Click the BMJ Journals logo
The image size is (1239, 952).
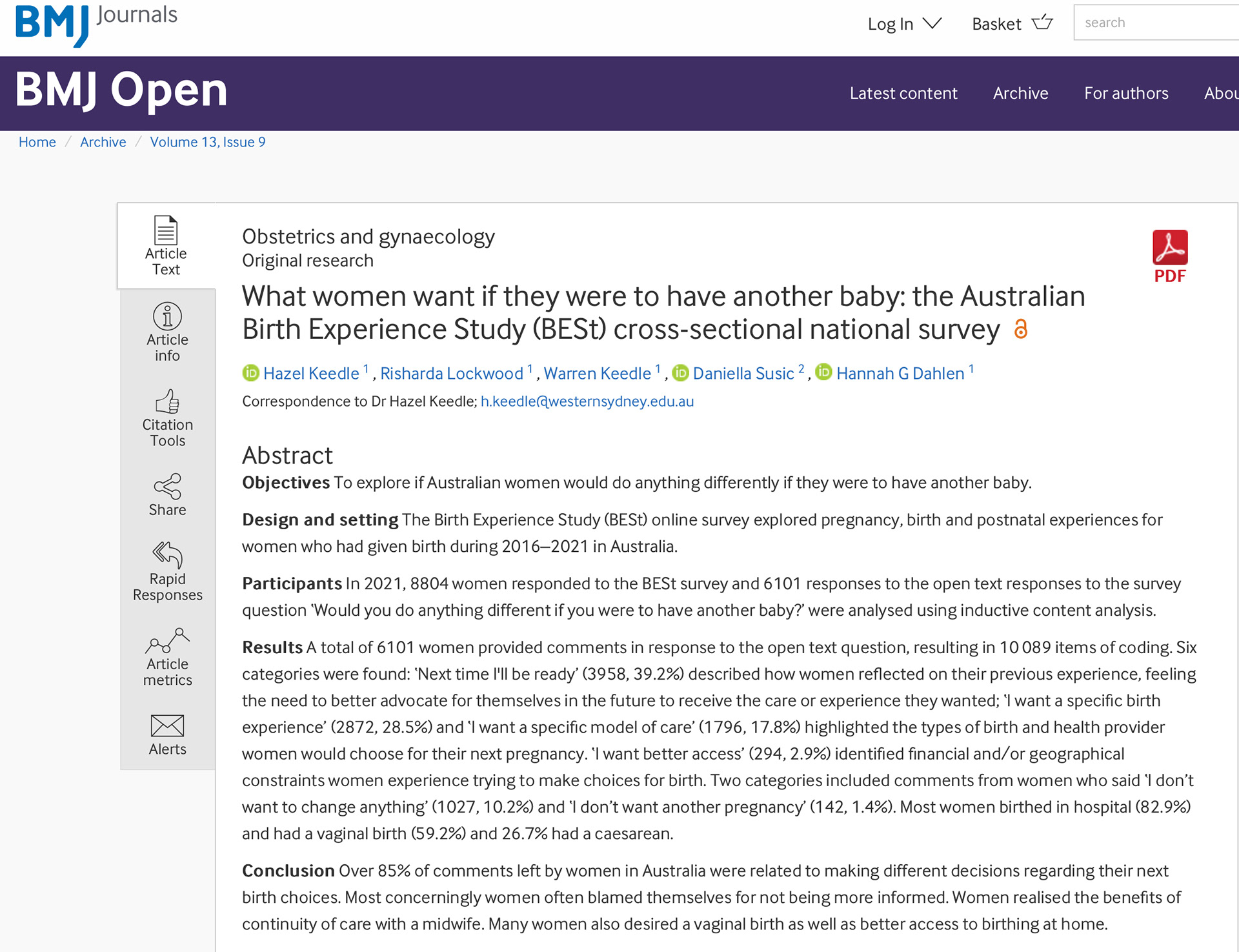tap(97, 24)
